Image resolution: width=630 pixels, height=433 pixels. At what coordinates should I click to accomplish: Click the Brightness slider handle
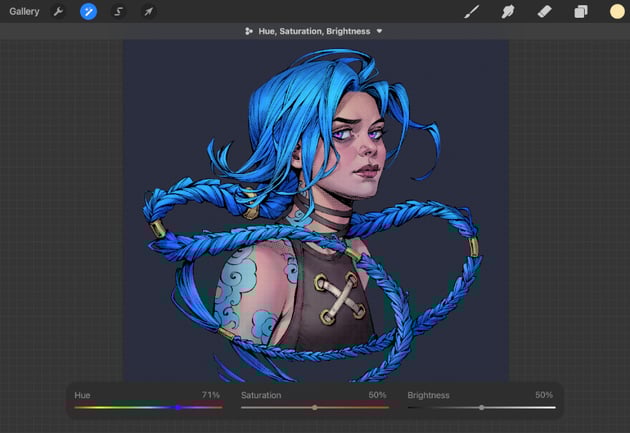click(482, 407)
